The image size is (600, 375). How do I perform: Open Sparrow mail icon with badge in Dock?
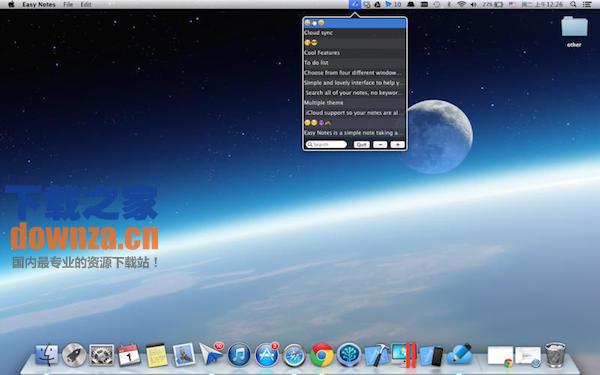point(212,354)
